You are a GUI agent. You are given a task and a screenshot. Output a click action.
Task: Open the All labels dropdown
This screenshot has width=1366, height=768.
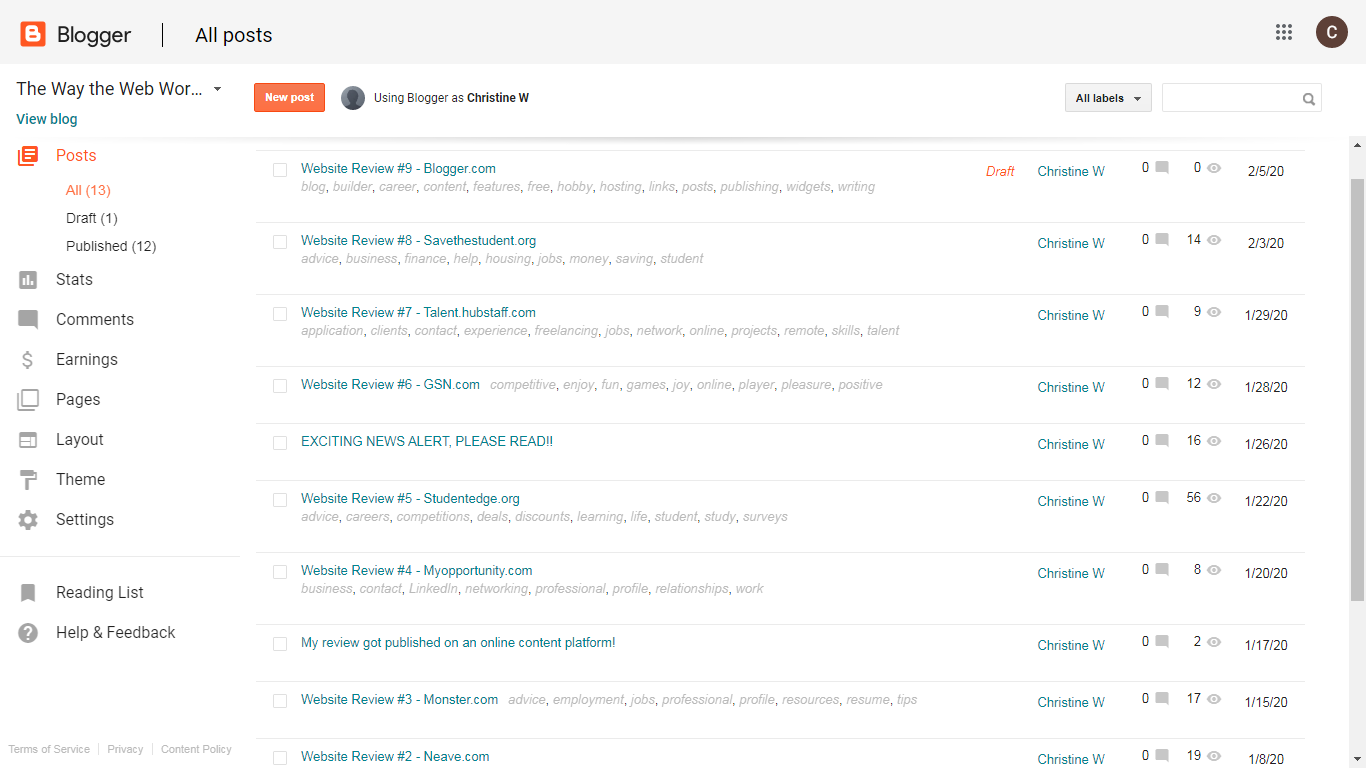[1108, 98]
